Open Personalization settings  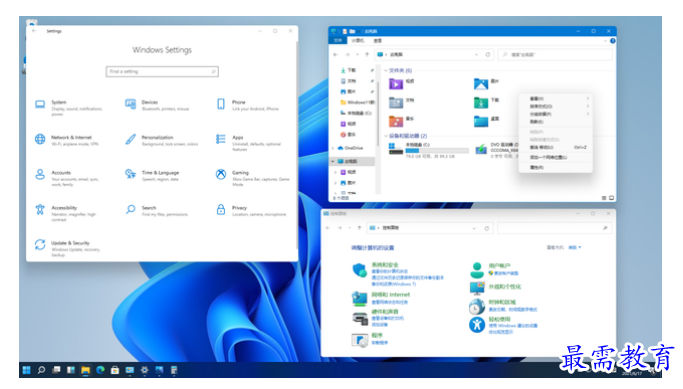click(161, 140)
